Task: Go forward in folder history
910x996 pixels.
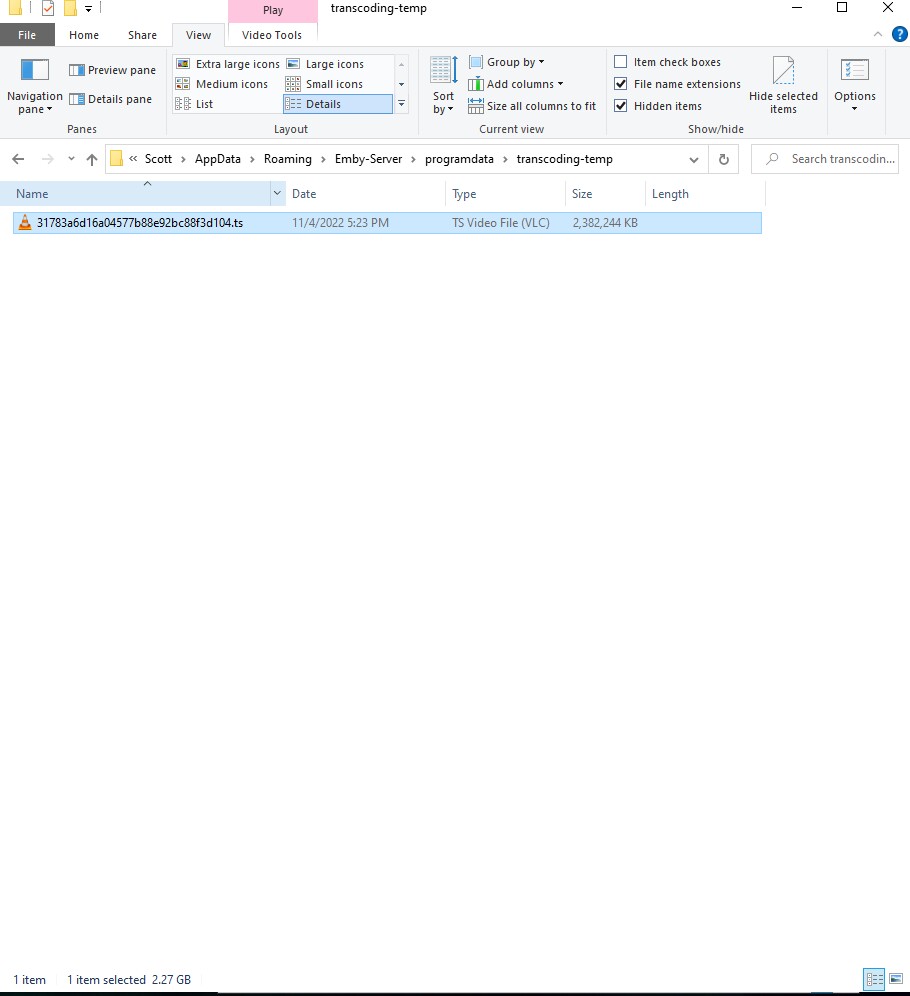Action: 48,159
